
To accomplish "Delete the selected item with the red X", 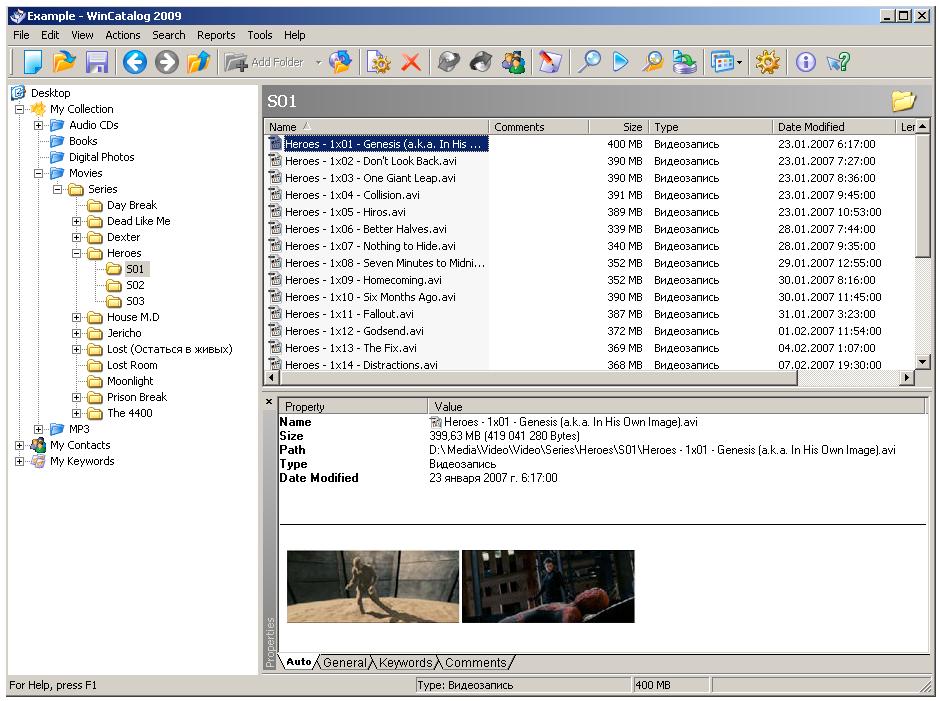I will pyautogui.click(x=411, y=62).
